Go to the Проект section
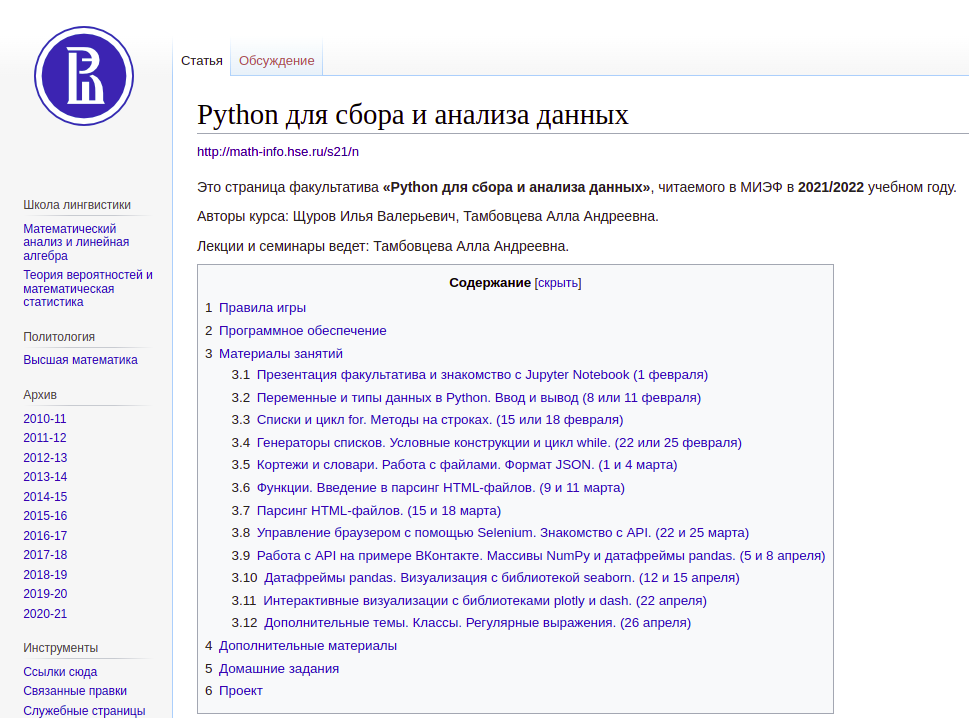The width and height of the screenshot is (969, 718). tap(240, 691)
